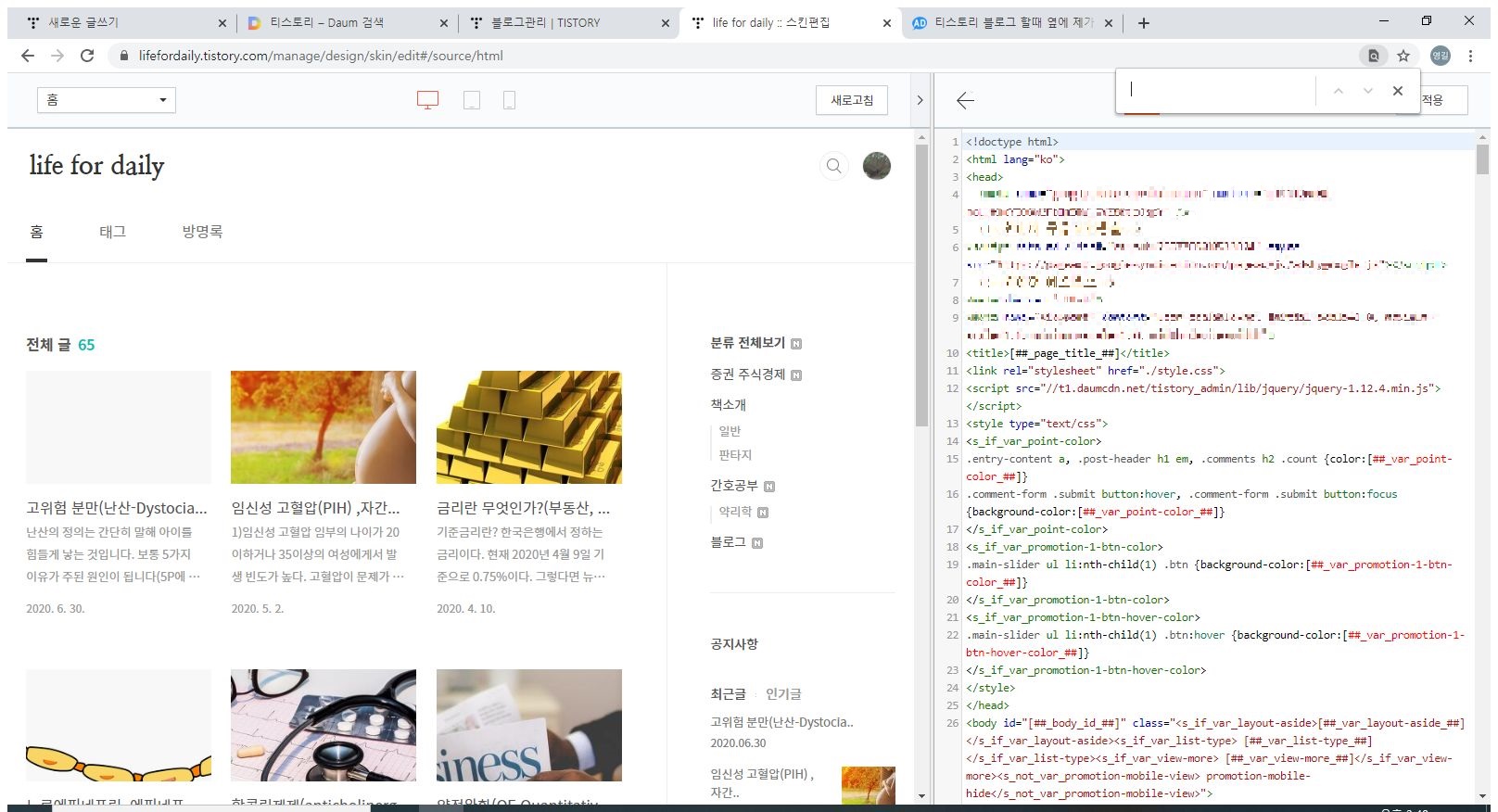Click the '</head>' code line
Viewport: 1498px width, 812px height.
pos(987,705)
